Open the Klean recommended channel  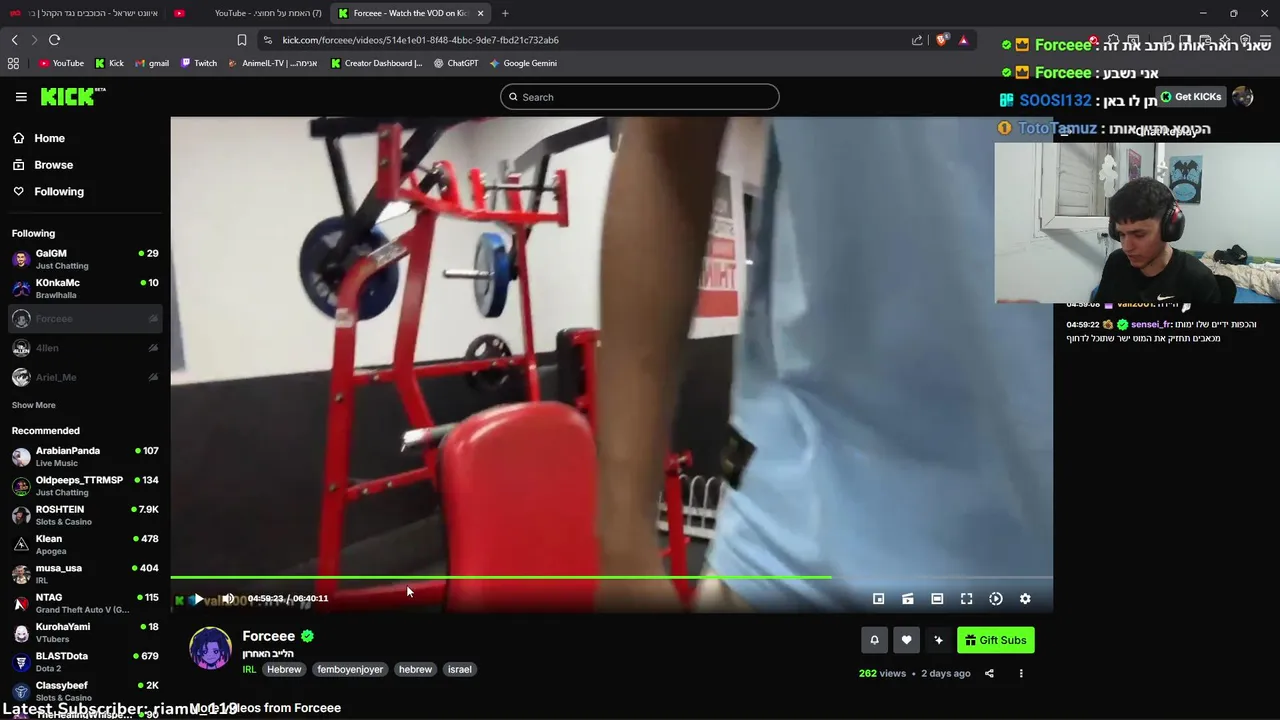(x=85, y=544)
